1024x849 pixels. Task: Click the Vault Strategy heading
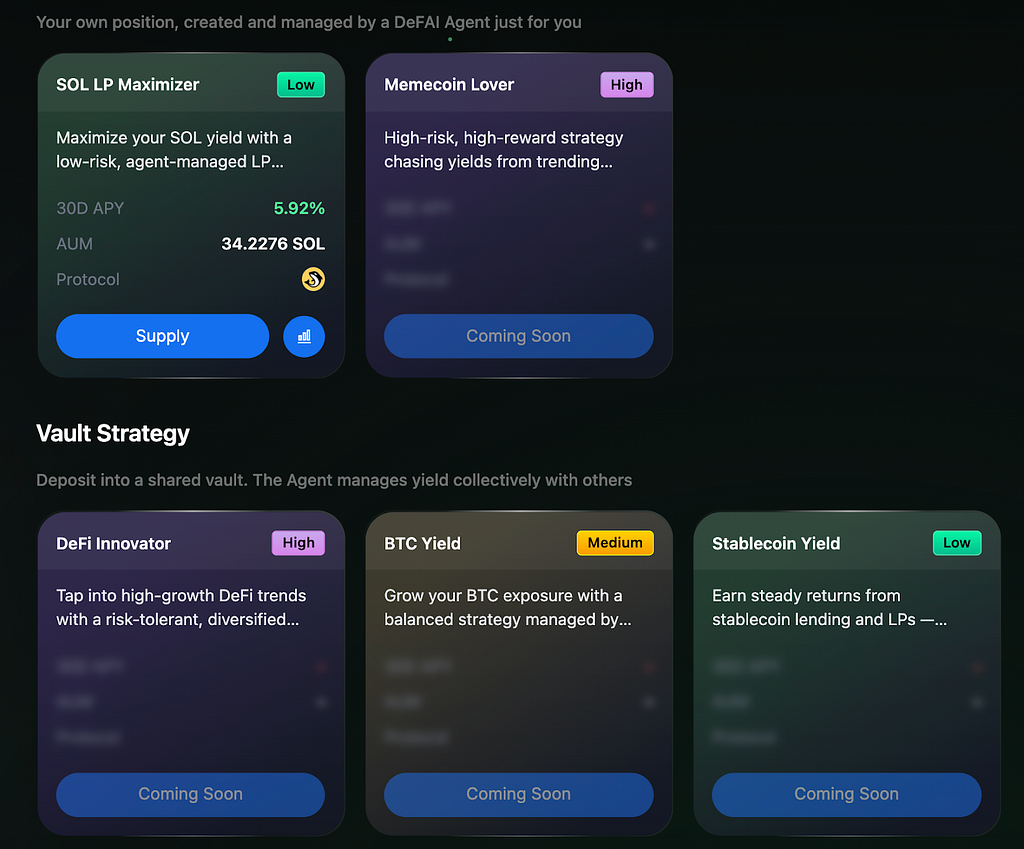(113, 434)
